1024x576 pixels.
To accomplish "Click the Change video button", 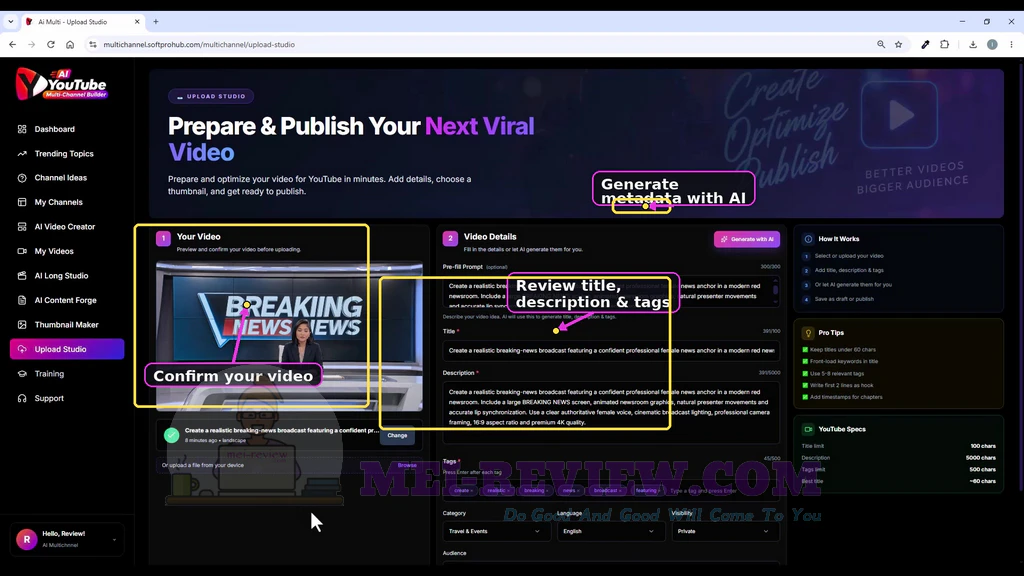I will point(397,435).
